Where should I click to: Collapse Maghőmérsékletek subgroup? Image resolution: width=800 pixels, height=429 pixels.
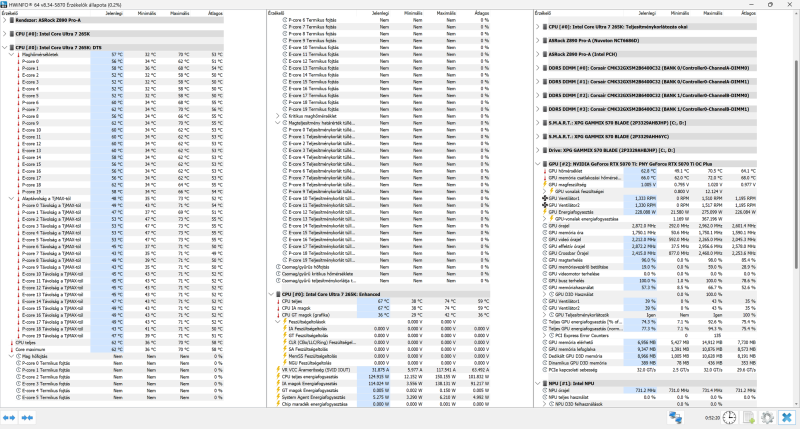click(11, 55)
